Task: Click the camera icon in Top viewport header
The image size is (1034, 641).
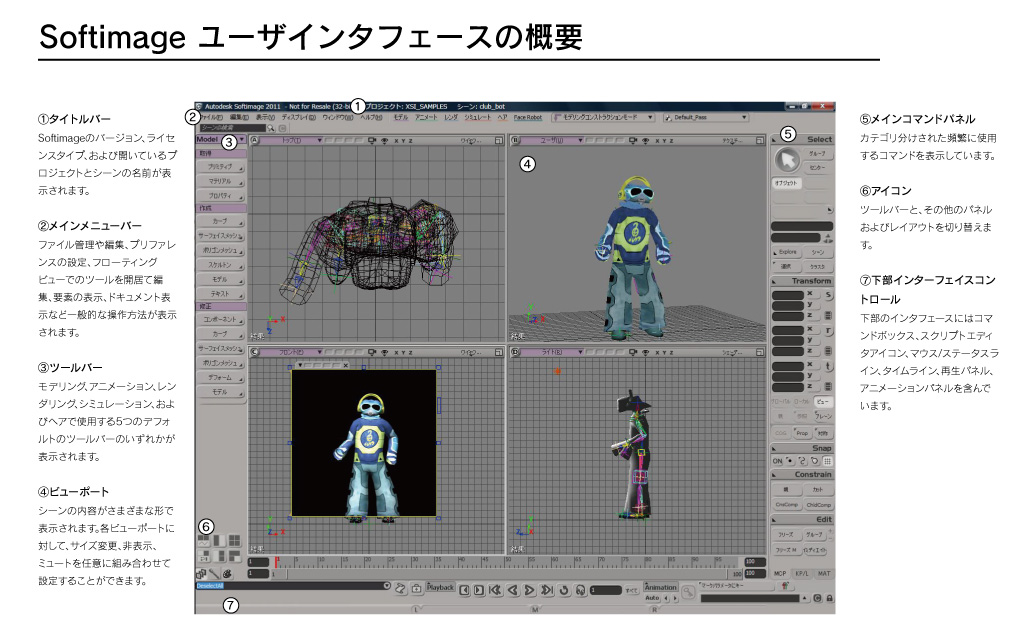Action: [x=372, y=141]
